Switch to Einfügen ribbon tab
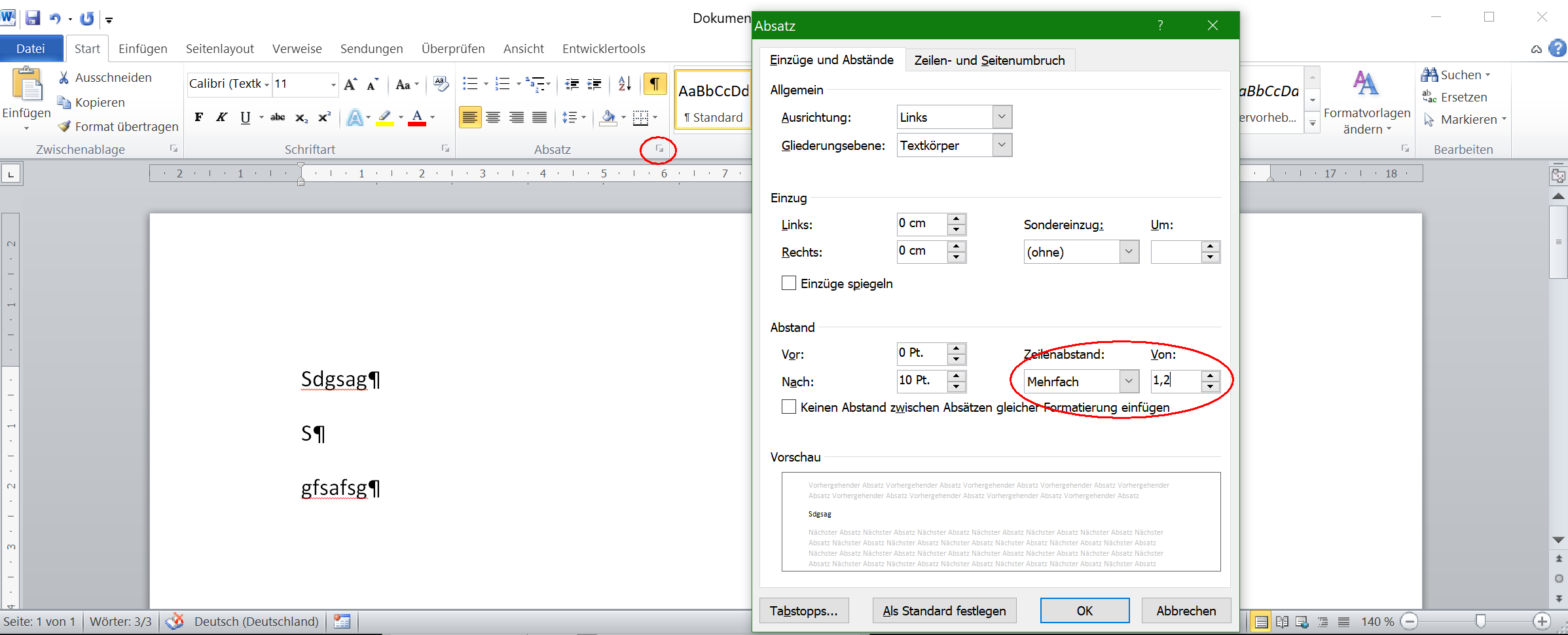This screenshot has height=635, width=1568. coord(143,48)
